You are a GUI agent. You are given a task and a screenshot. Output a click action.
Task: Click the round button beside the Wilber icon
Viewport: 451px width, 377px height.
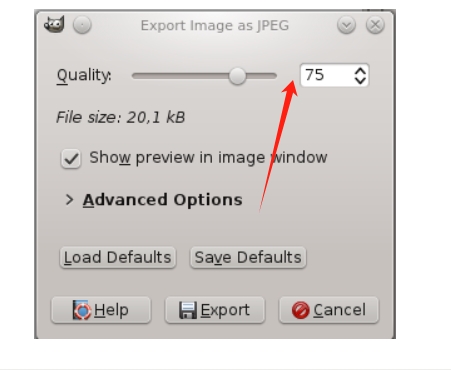point(82,25)
